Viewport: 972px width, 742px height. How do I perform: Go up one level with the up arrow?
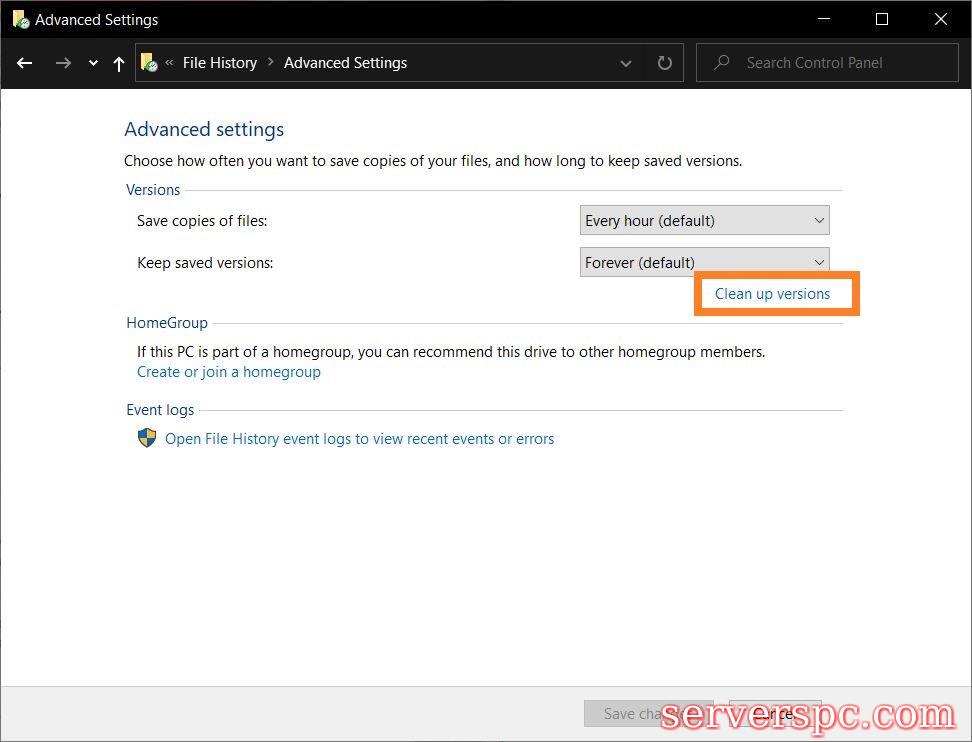coord(119,63)
